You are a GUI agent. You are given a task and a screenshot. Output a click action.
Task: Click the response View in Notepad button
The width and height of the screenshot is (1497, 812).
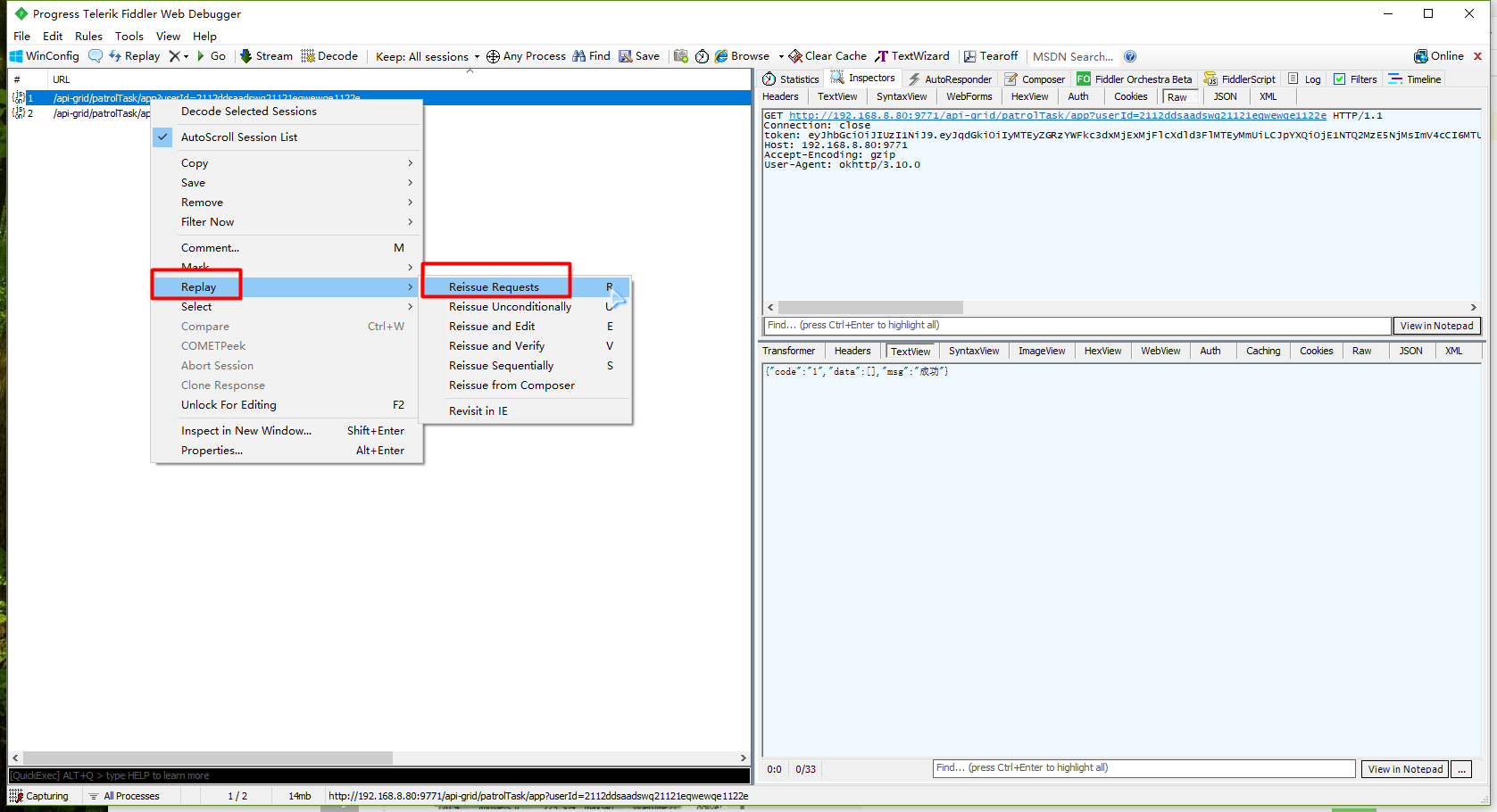(1405, 769)
